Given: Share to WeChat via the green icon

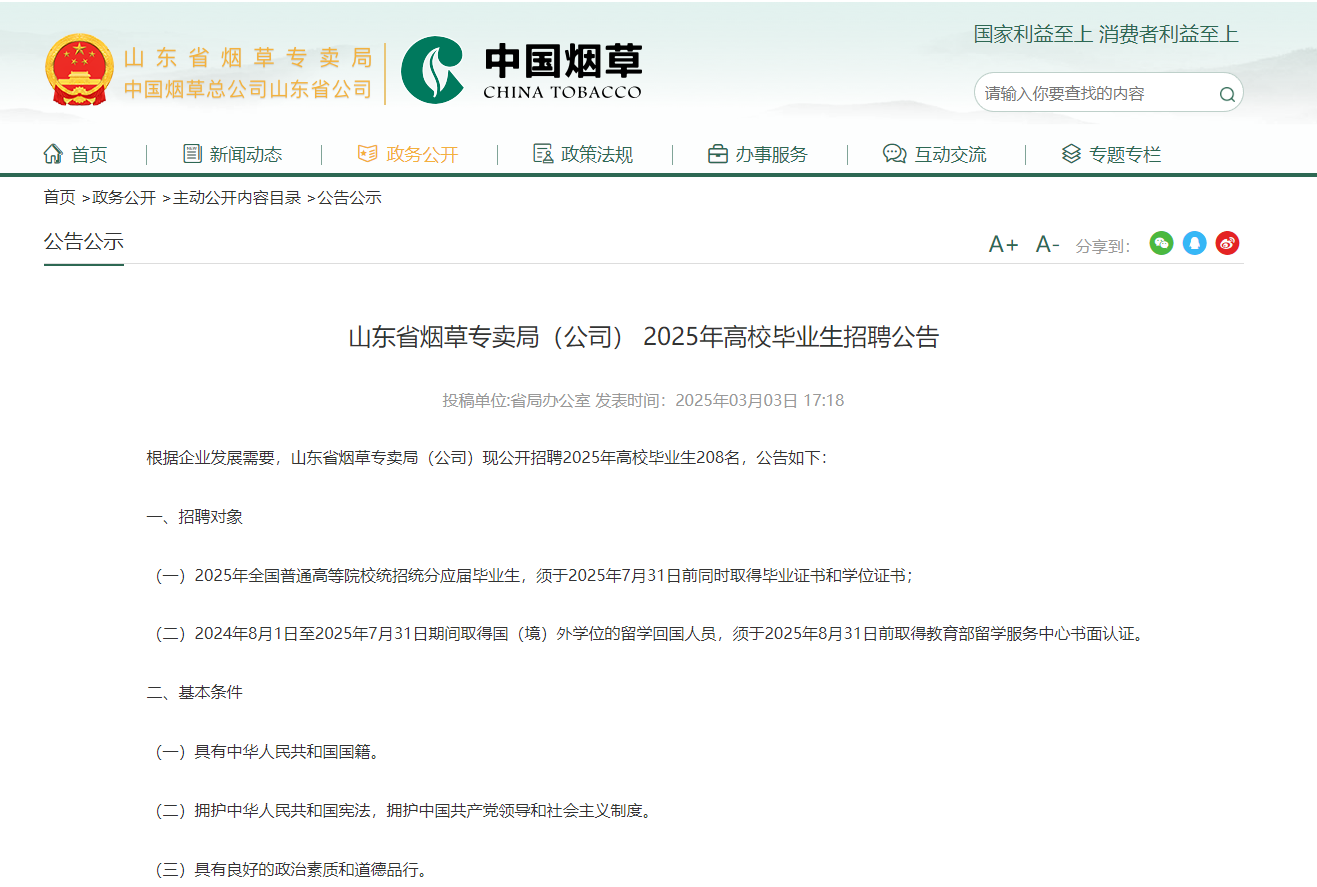Looking at the screenshot, I should (x=1161, y=243).
